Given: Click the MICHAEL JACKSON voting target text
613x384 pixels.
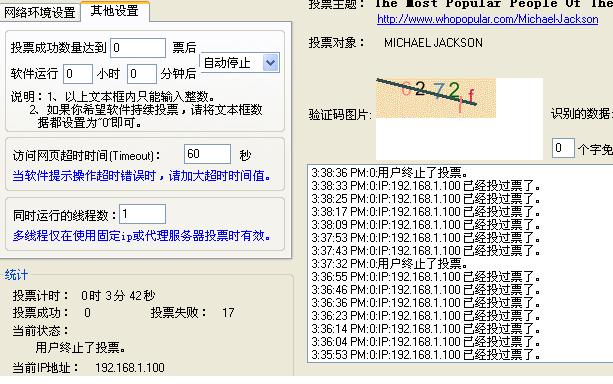Looking at the screenshot, I should (x=433, y=43).
